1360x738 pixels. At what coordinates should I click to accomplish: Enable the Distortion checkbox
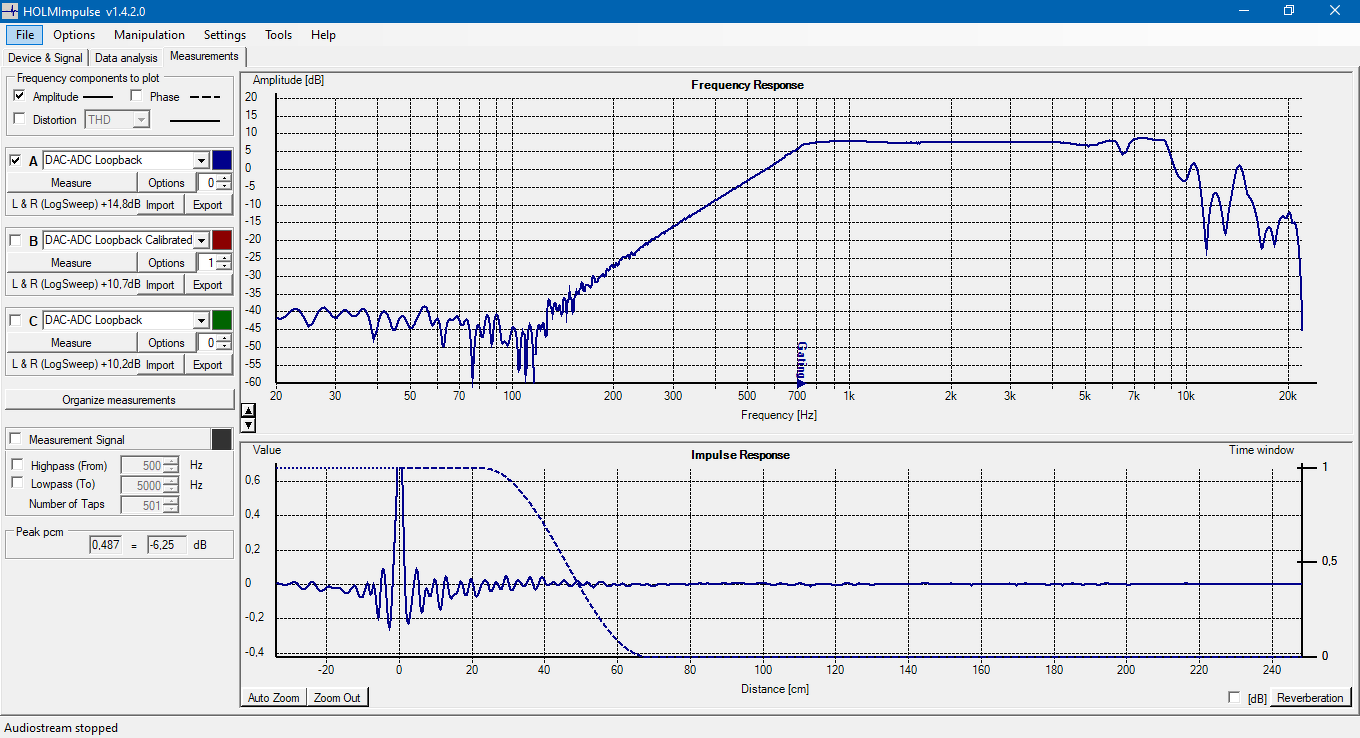coord(19,119)
